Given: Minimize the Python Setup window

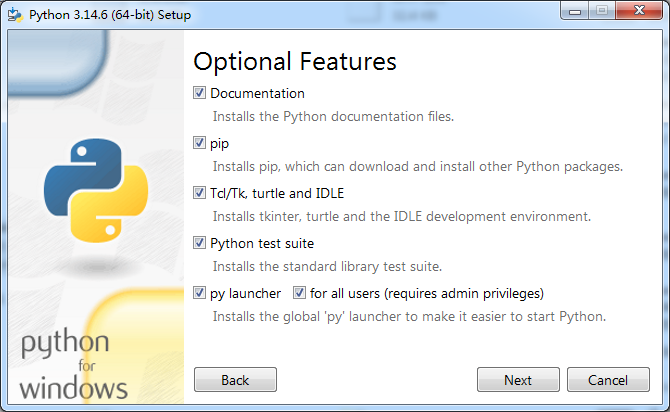Looking at the screenshot, I should (575, 11).
